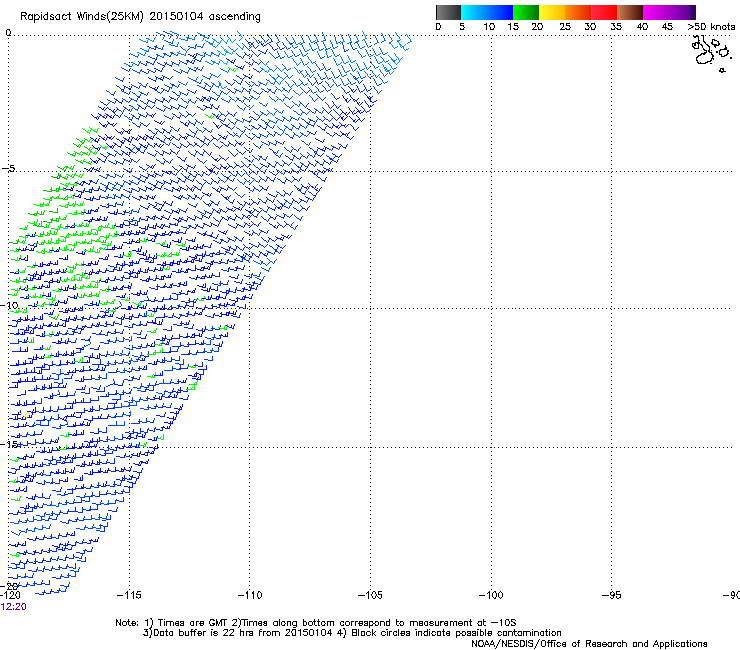
Task: Click the yellow 20-25 knots color band
Action: [552, 12]
